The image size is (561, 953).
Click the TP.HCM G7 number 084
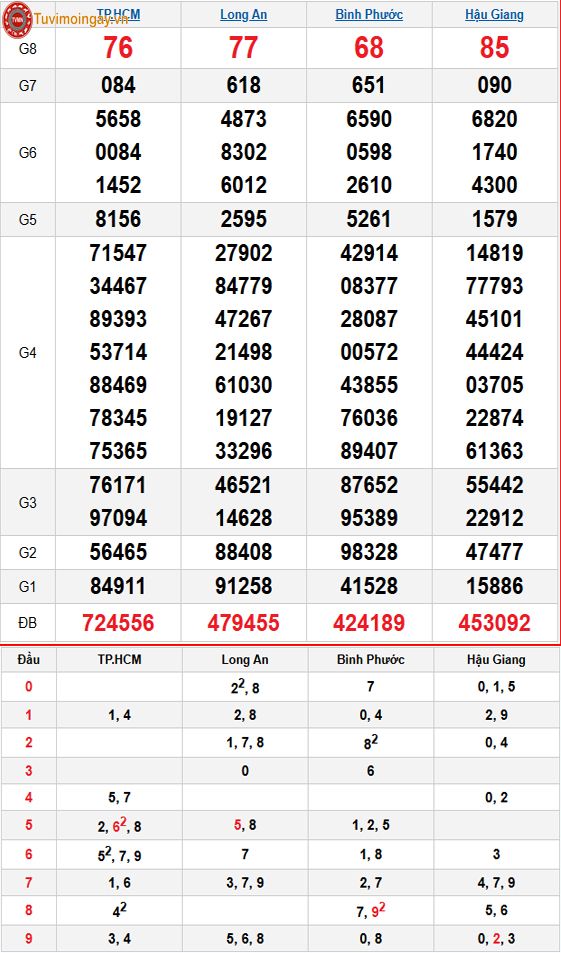(118, 85)
